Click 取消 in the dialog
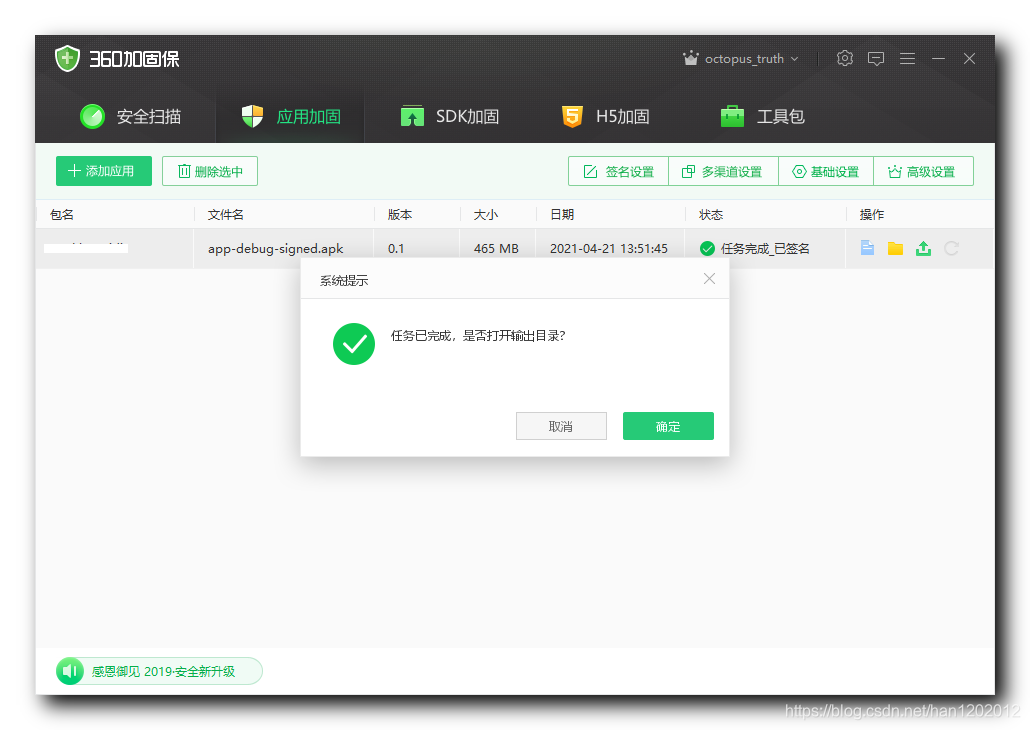Image resolution: width=1030 pixels, height=730 pixels. 561,426
